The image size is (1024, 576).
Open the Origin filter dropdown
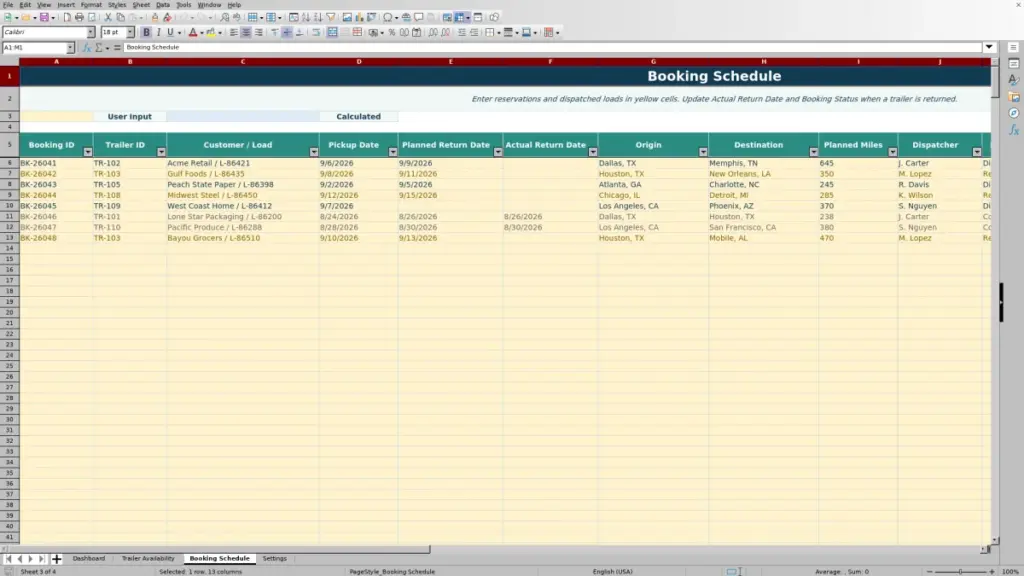703,152
